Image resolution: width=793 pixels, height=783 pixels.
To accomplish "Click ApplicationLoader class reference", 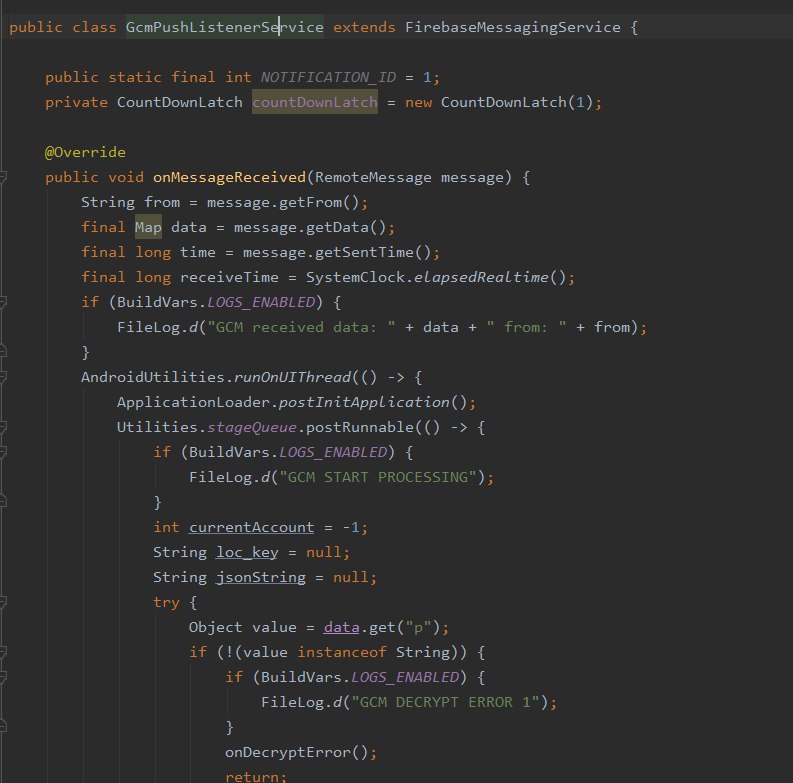I will (193, 402).
